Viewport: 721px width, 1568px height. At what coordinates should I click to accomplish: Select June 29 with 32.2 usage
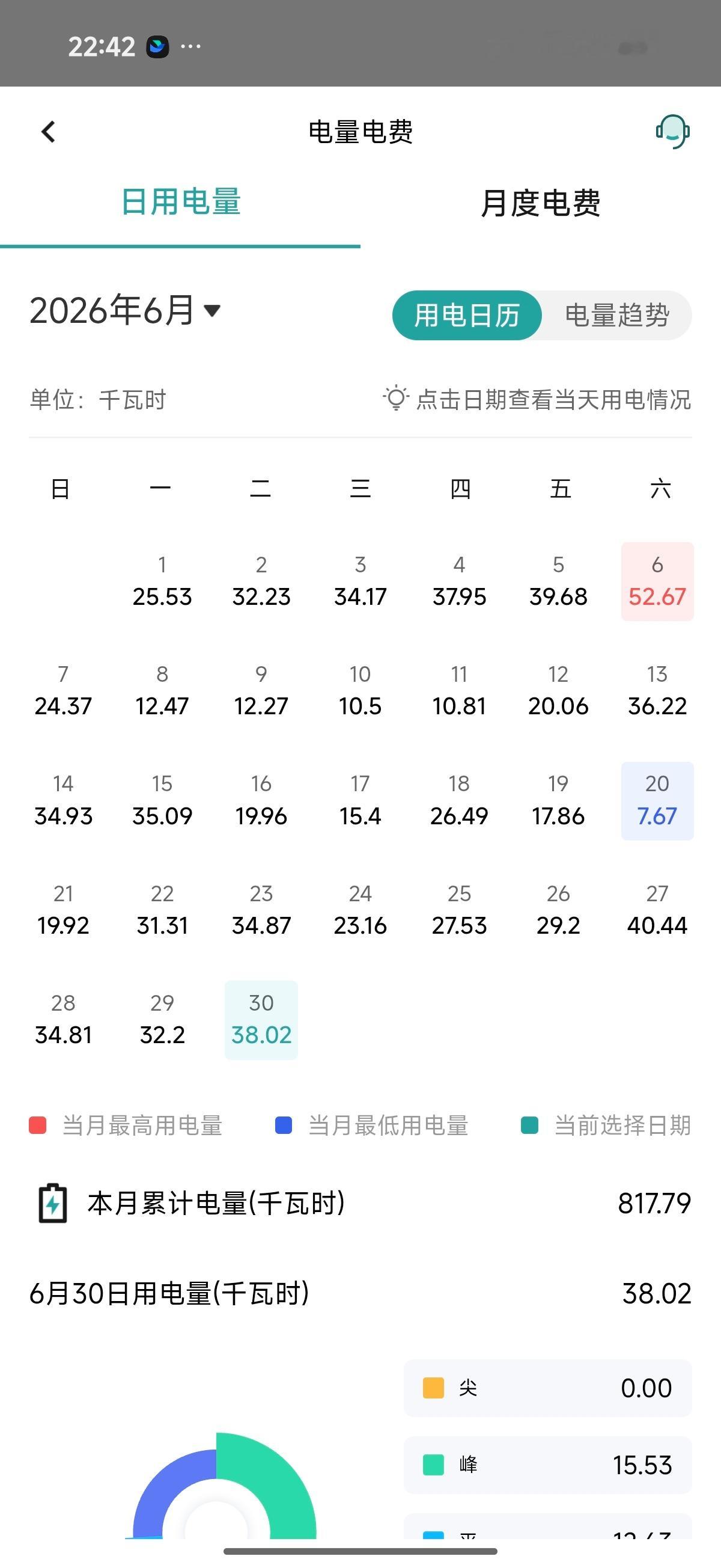(x=162, y=1020)
